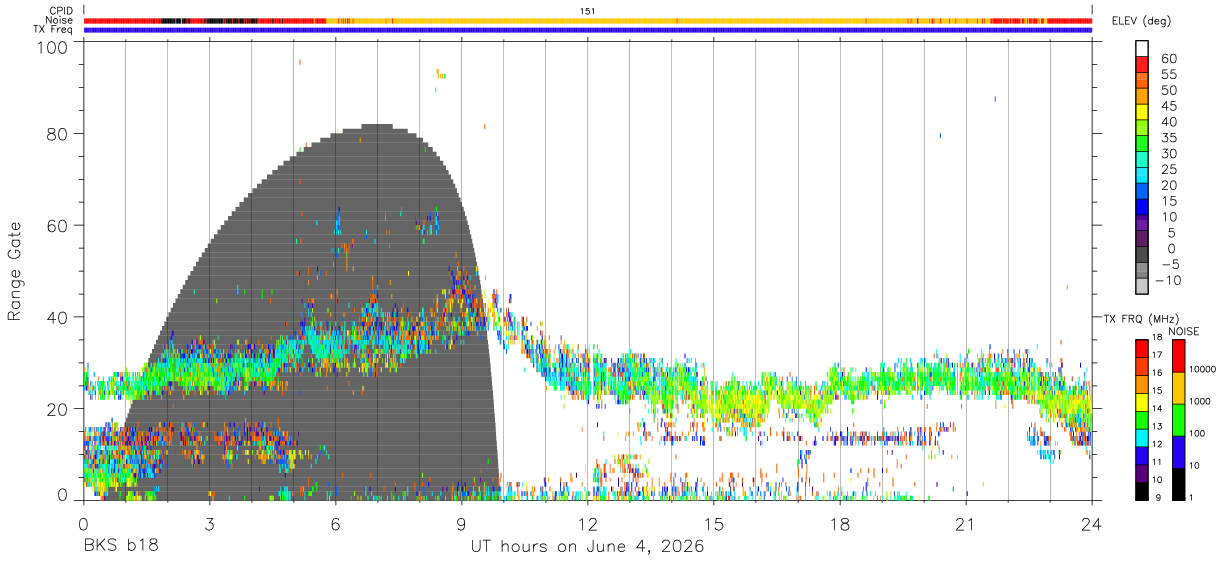
Task: Click the blue TX Freq status strip above the plot
Action: point(588,30)
